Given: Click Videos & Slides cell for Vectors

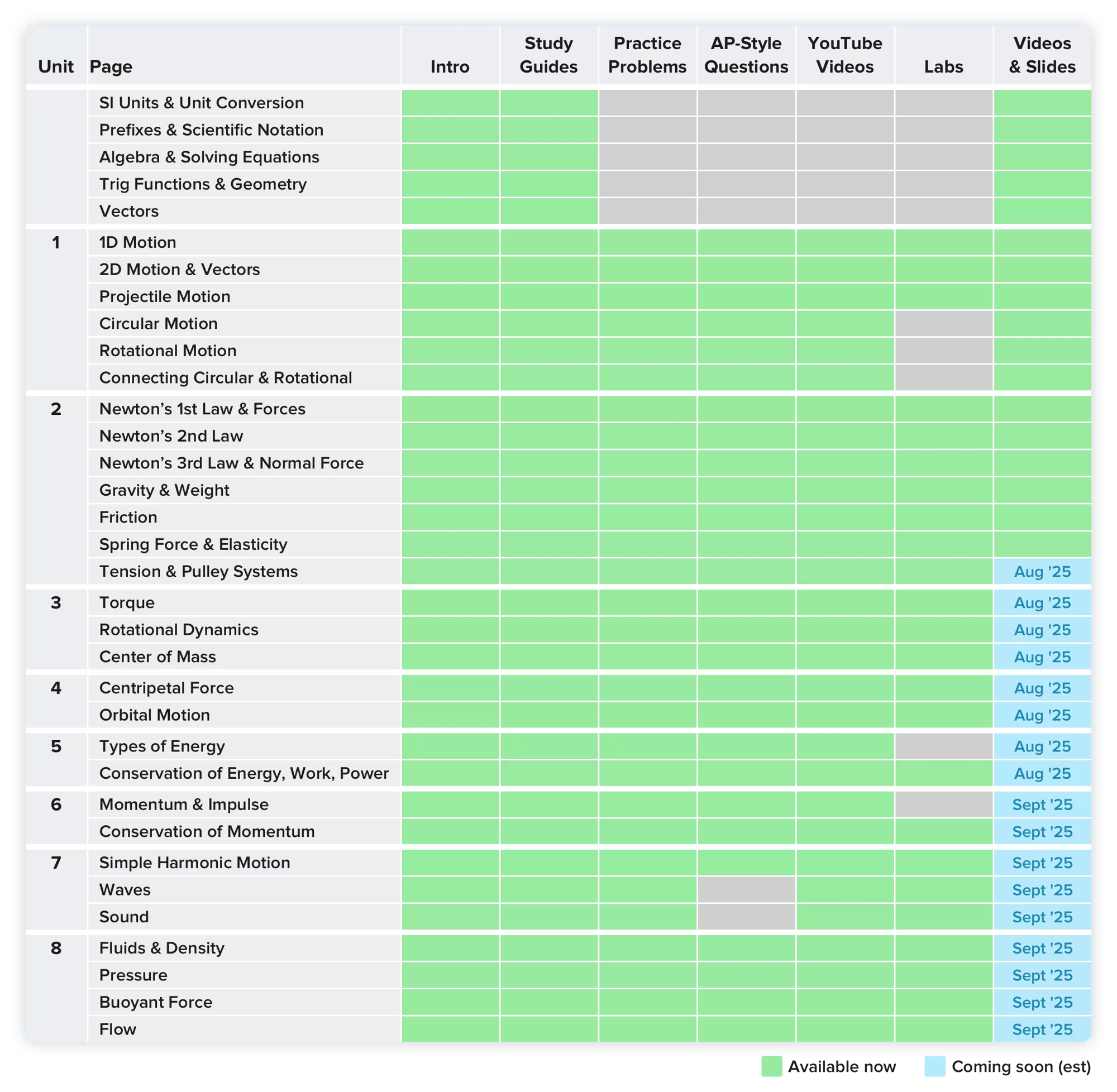Looking at the screenshot, I should (x=1042, y=211).
